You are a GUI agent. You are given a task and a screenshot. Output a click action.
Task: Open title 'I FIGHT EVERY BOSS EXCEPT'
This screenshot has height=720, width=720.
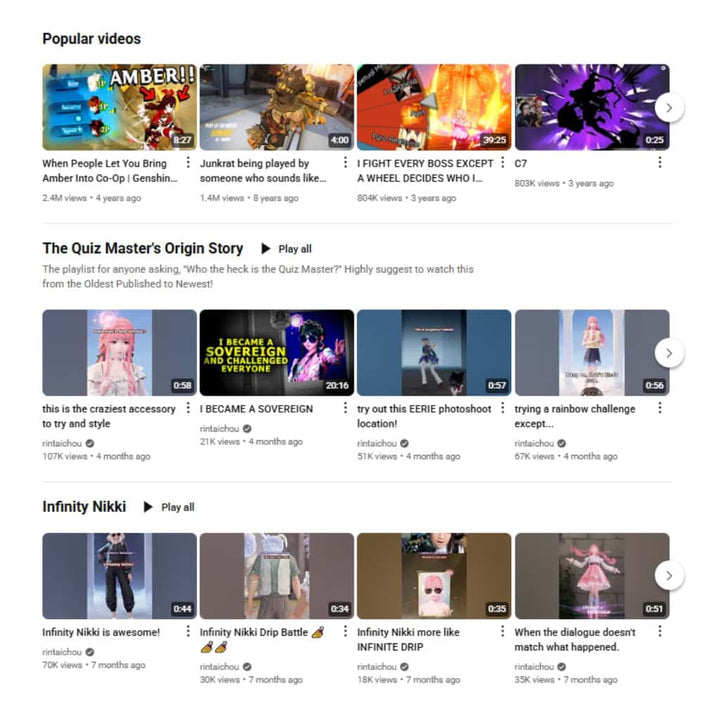pyautogui.click(x=425, y=171)
